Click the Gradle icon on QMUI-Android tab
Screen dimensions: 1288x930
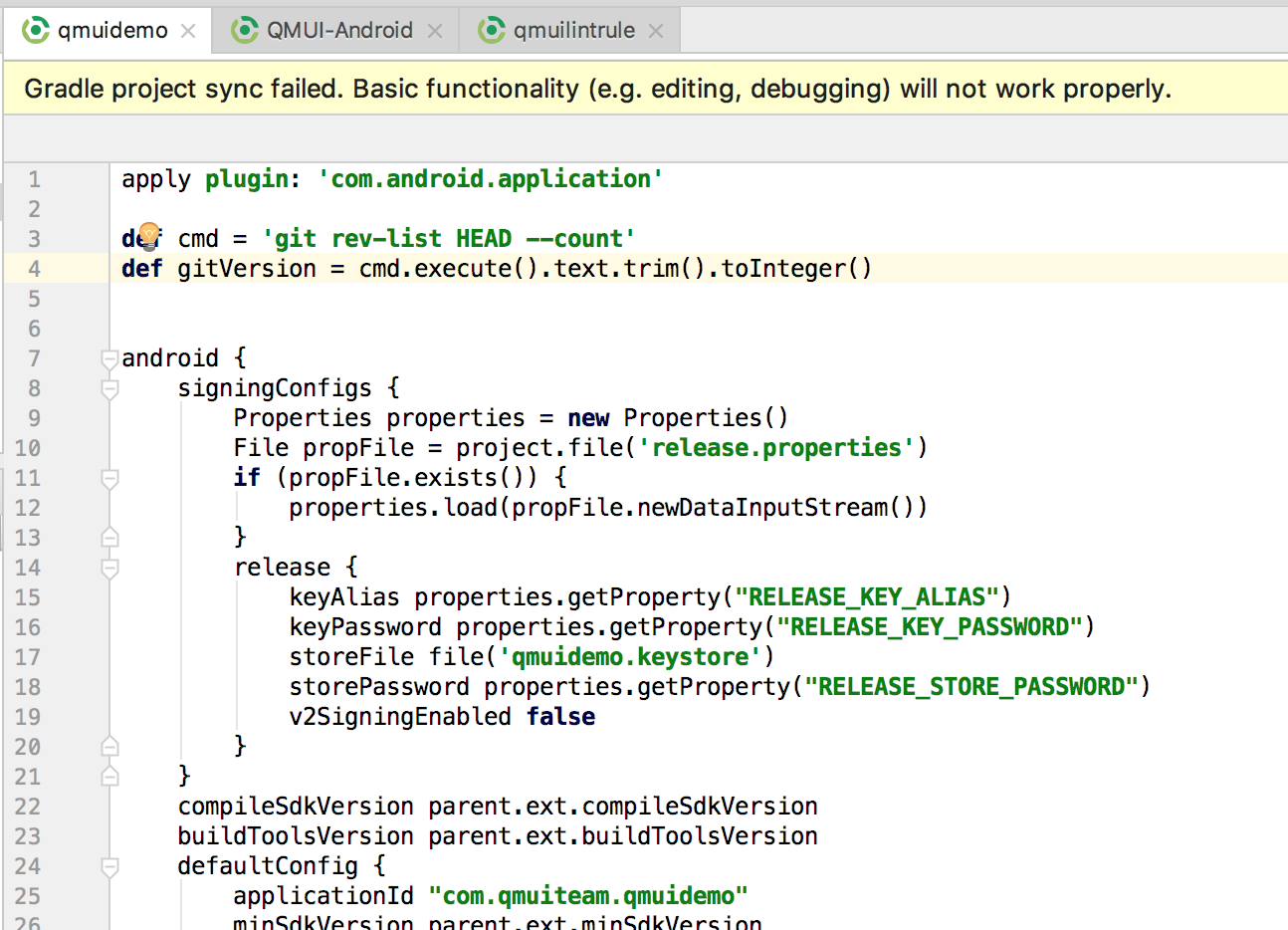click(245, 31)
